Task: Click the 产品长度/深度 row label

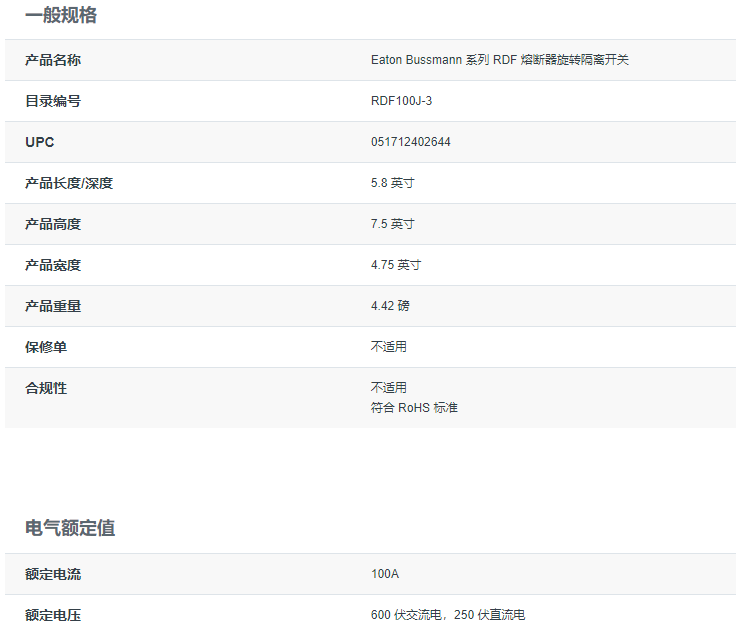Action: coord(76,183)
